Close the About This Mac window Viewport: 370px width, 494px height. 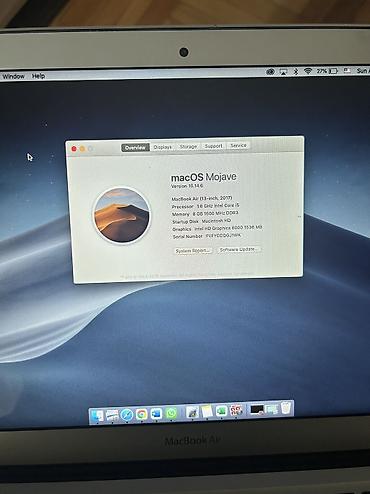tap(74, 149)
